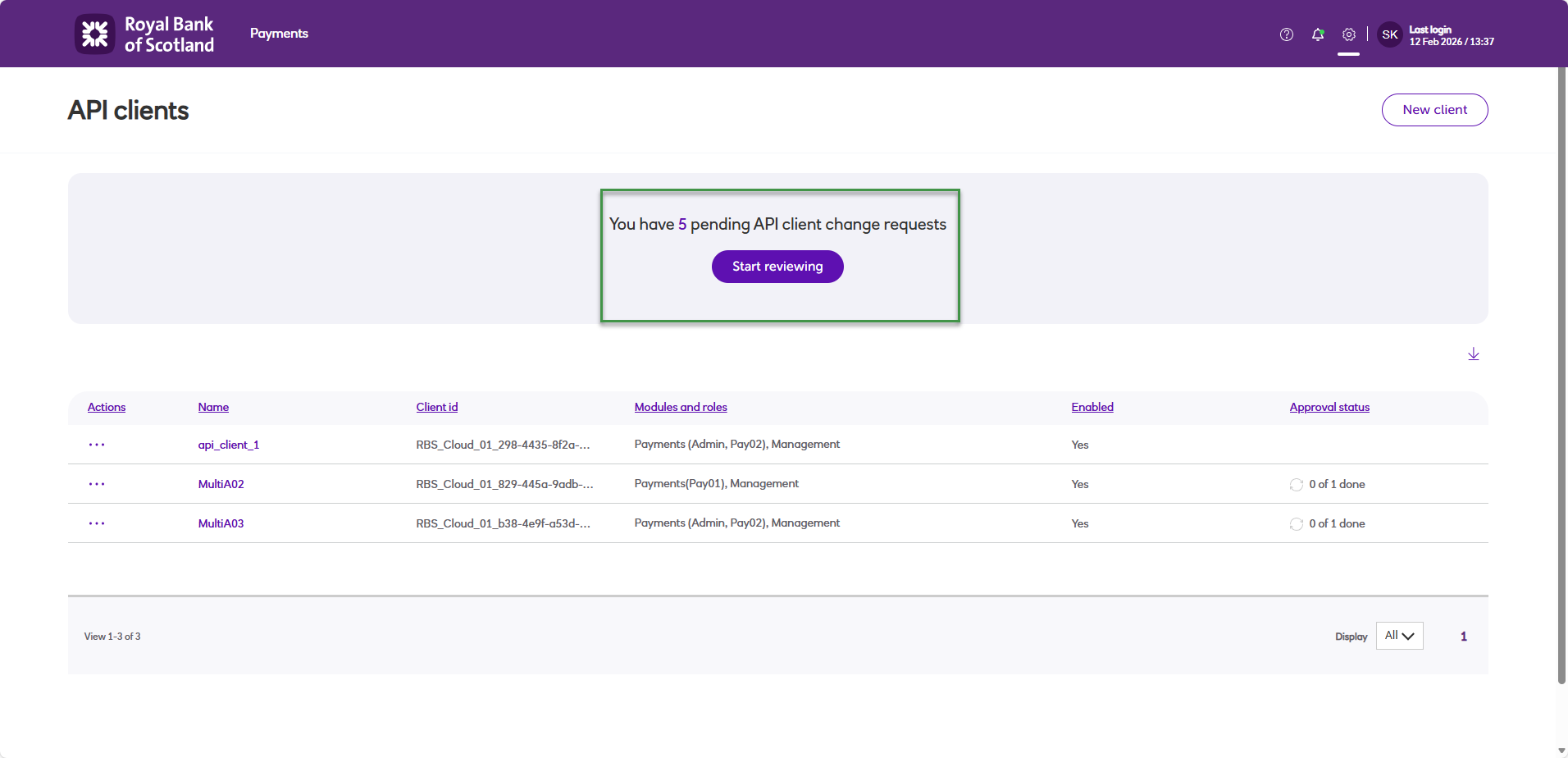
Task: Open the settings gear icon
Action: (x=1349, y=34)
